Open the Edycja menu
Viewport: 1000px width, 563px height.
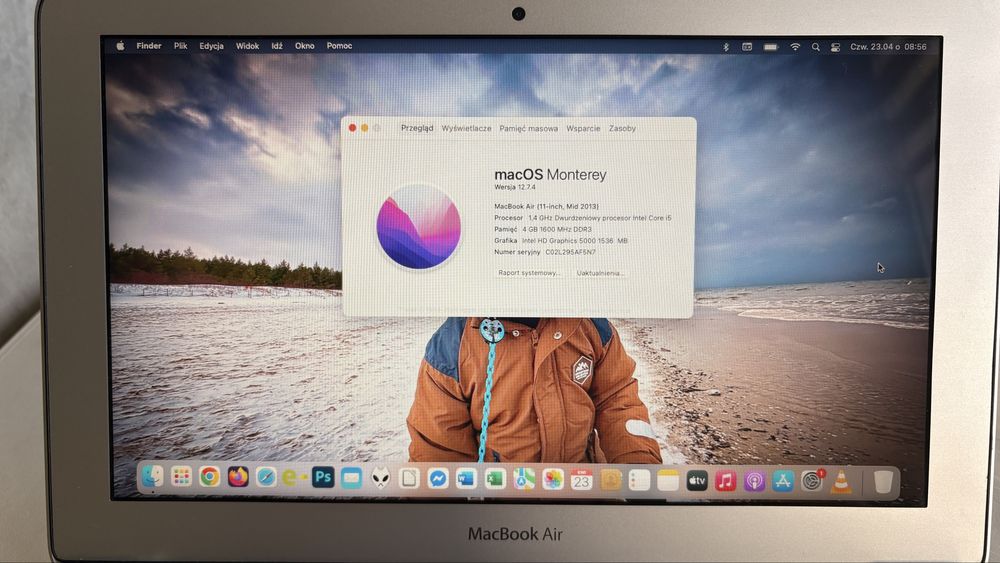[211, 46]
